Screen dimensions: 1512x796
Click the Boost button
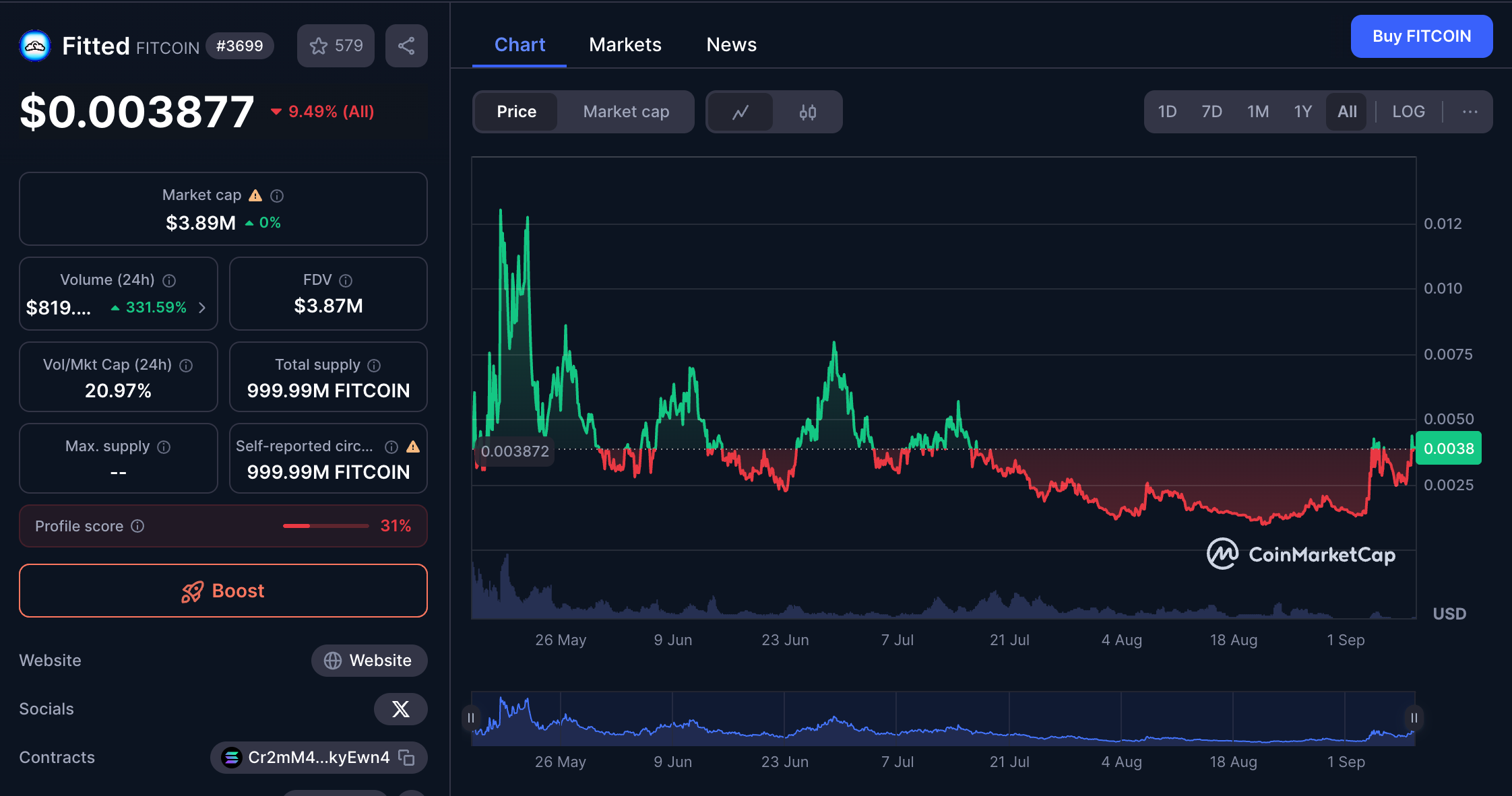click(x=223, y=591)
